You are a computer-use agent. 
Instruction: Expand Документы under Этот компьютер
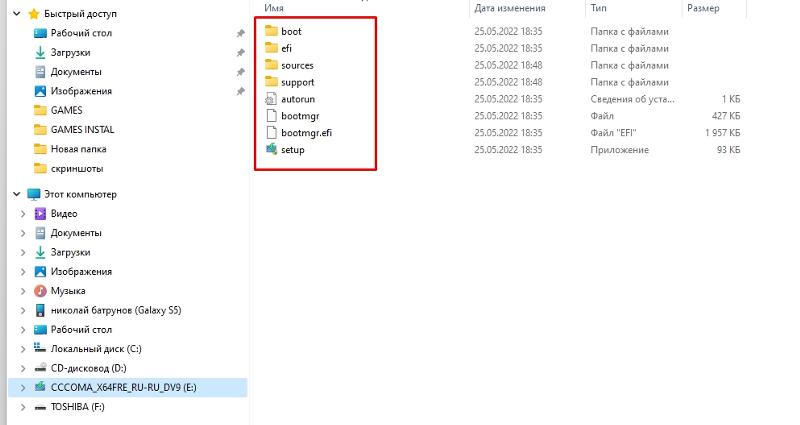(23, 233)
